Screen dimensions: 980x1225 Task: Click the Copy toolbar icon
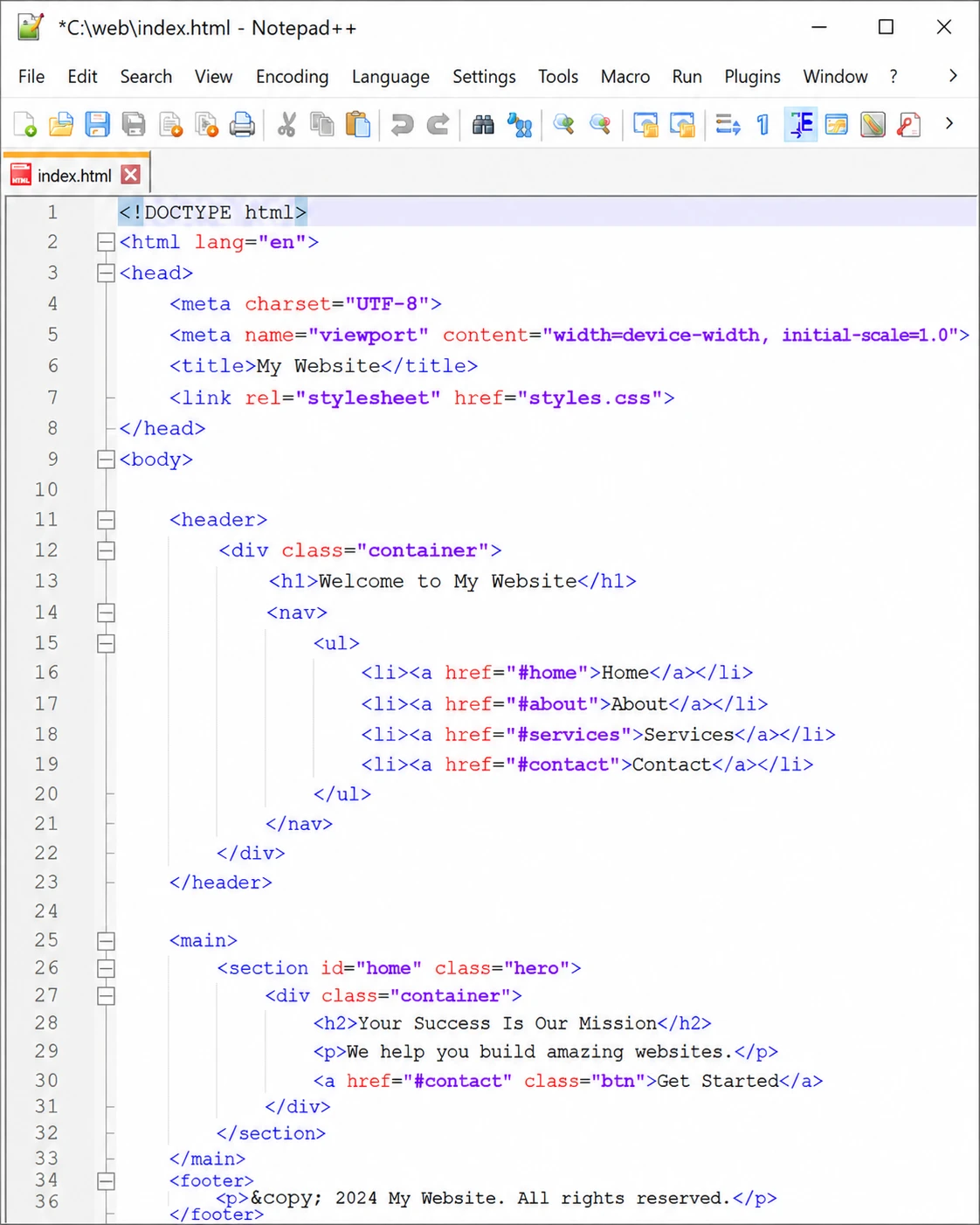tap(322, 124)
